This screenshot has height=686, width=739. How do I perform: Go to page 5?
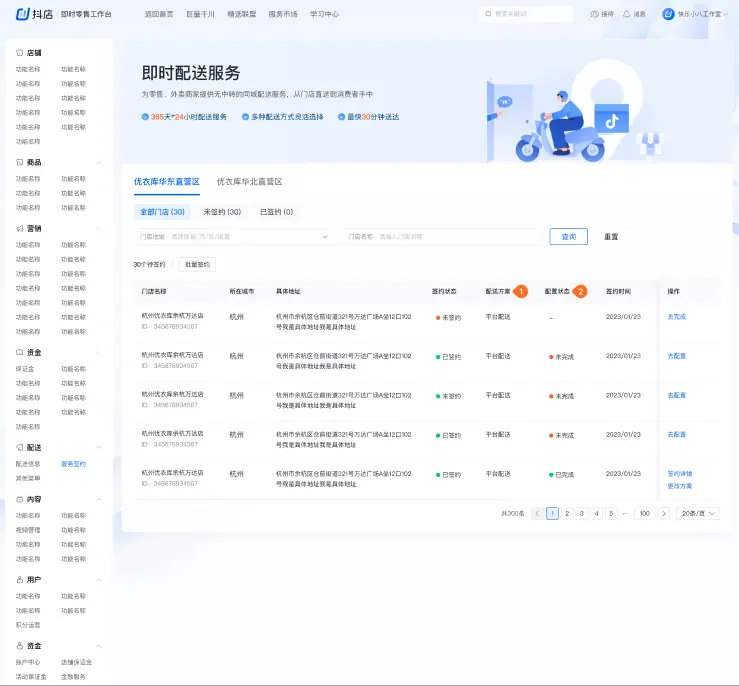[611, 514]
